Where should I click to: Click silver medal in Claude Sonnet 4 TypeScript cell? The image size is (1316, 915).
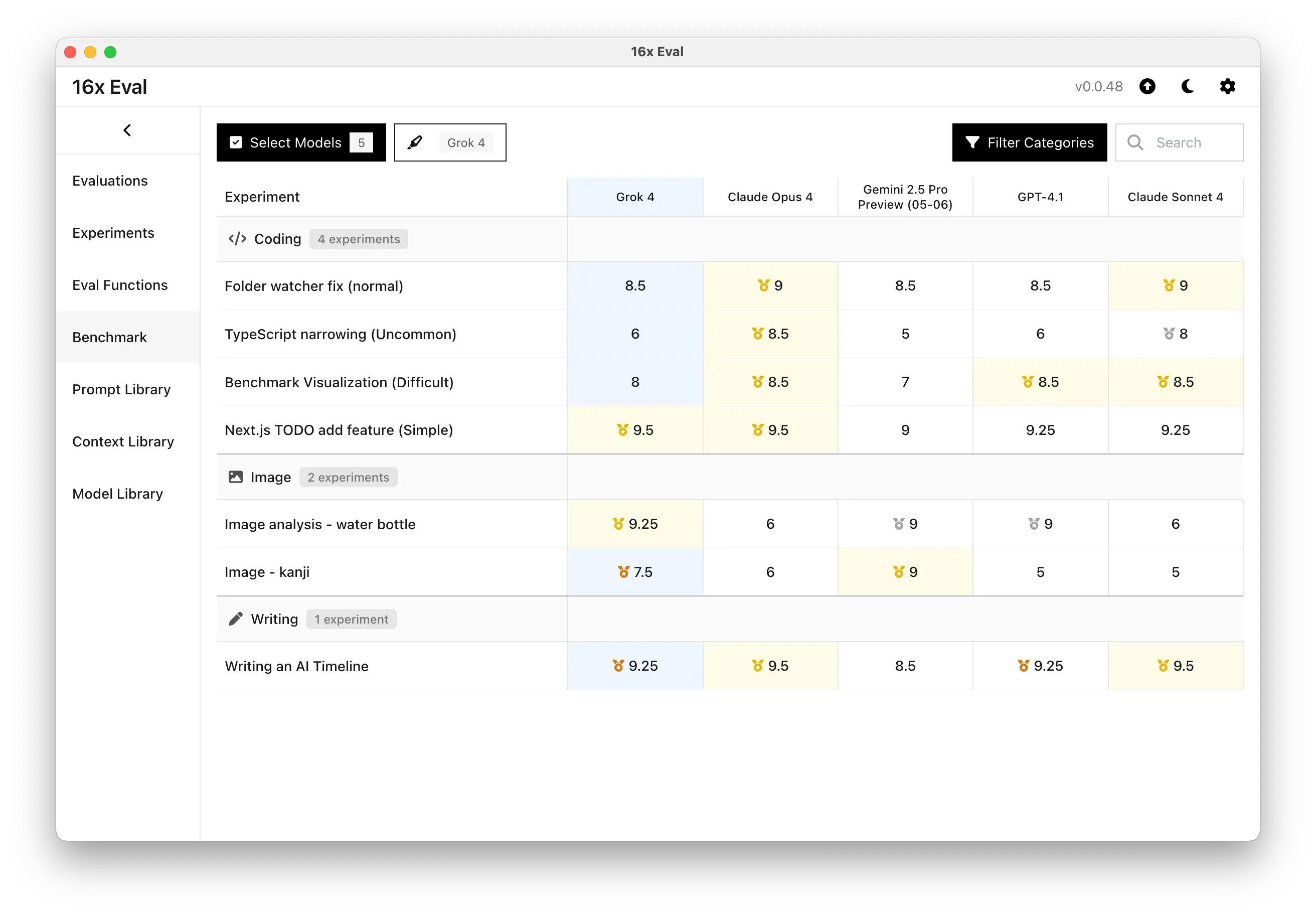pos(1169,333)
